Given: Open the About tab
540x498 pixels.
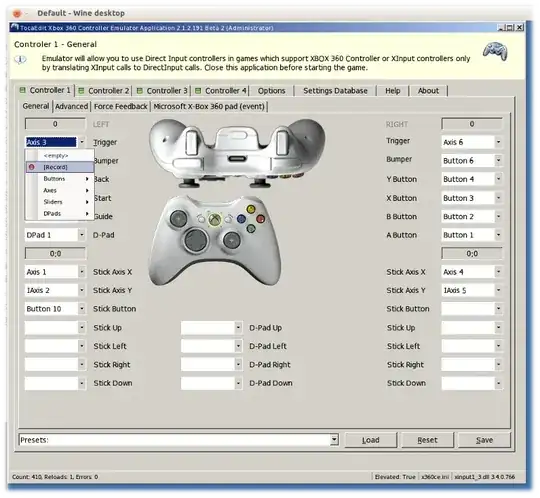Looking at the screenshot, I should click(x=428, y=91).
